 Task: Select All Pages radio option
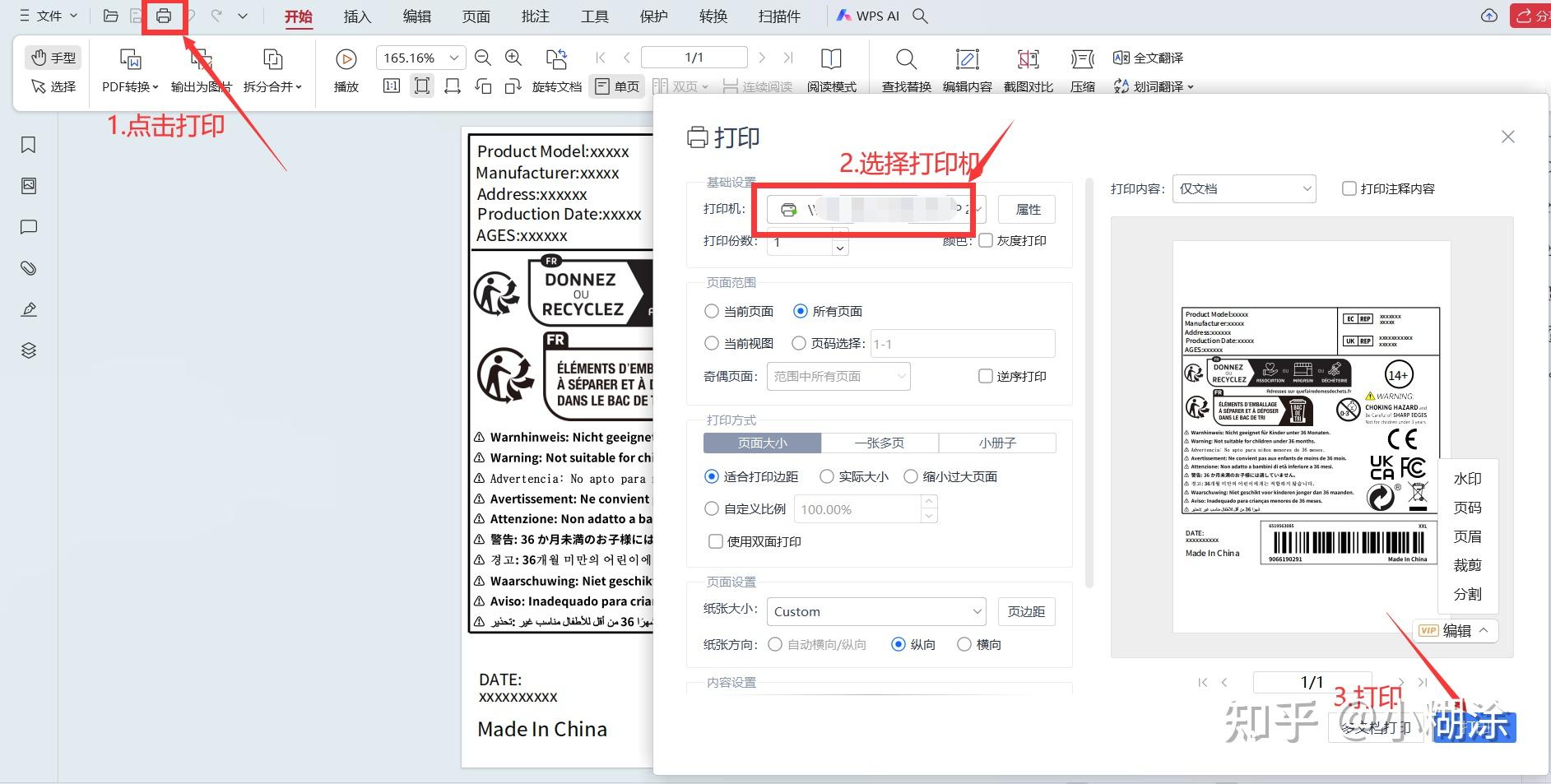(x=801, y=311)
